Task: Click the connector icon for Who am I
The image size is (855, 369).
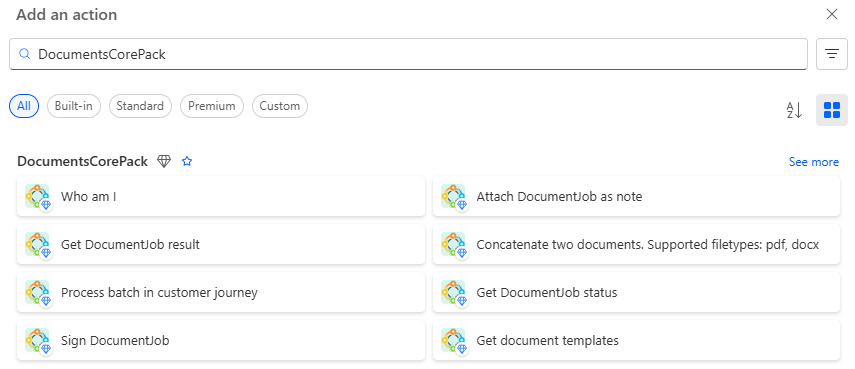Action: pos(38,197)
